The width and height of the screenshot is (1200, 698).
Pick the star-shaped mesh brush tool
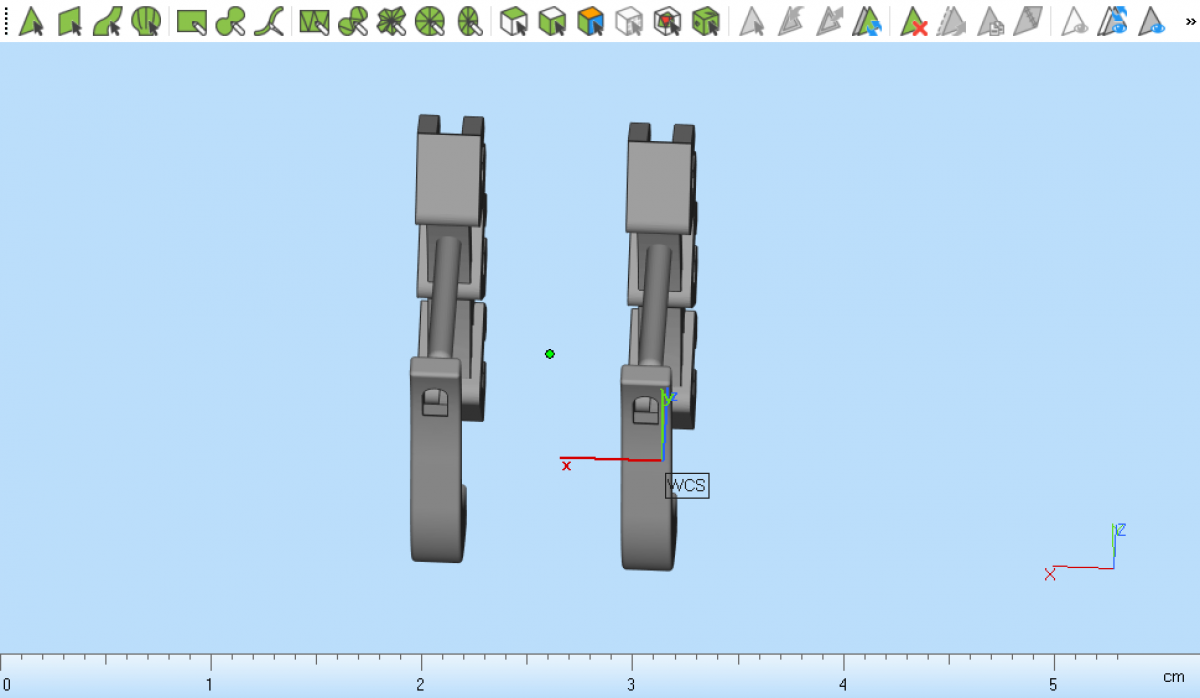[391, 21]
